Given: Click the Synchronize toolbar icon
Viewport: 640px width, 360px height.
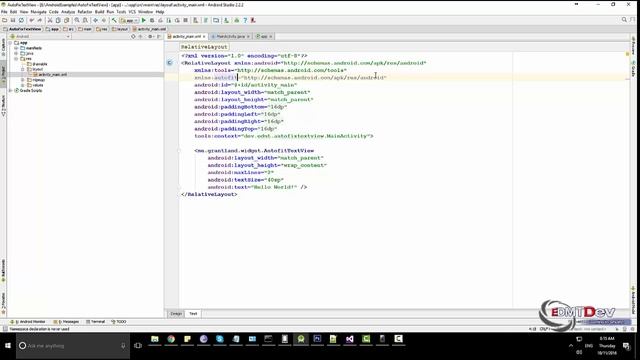Looking at the screenshot, I should (21, 20).
